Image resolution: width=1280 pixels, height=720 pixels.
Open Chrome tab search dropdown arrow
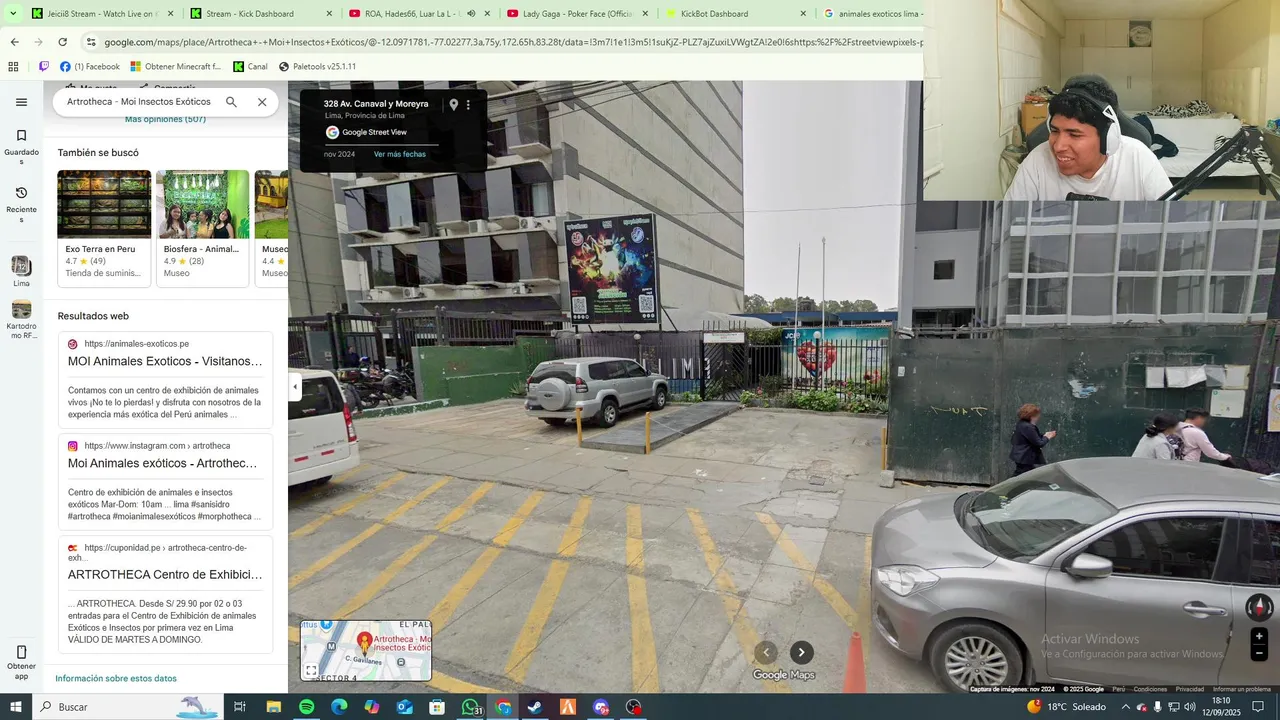tap(13, 14)
